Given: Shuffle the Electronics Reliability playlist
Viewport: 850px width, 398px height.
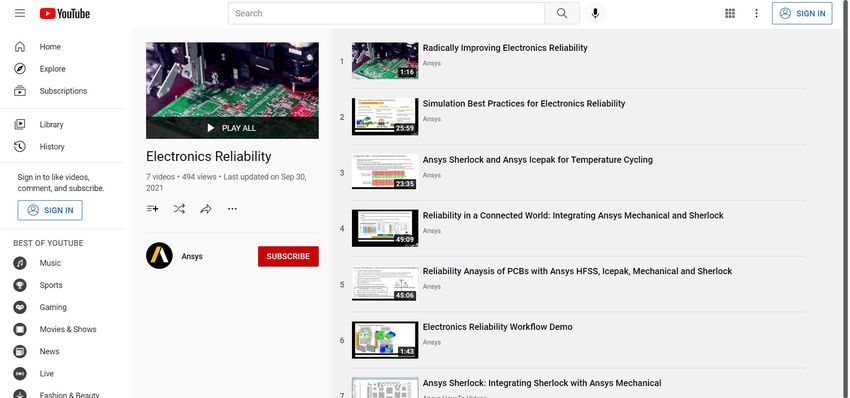Looking at the screenshot, I should click(179, 209).
